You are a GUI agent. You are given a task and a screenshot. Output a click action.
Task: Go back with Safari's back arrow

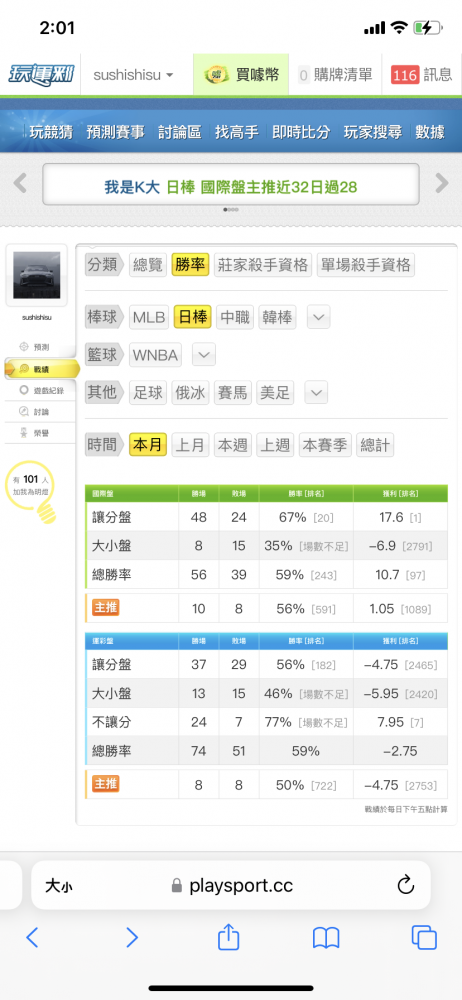click(x=33, y=938)
